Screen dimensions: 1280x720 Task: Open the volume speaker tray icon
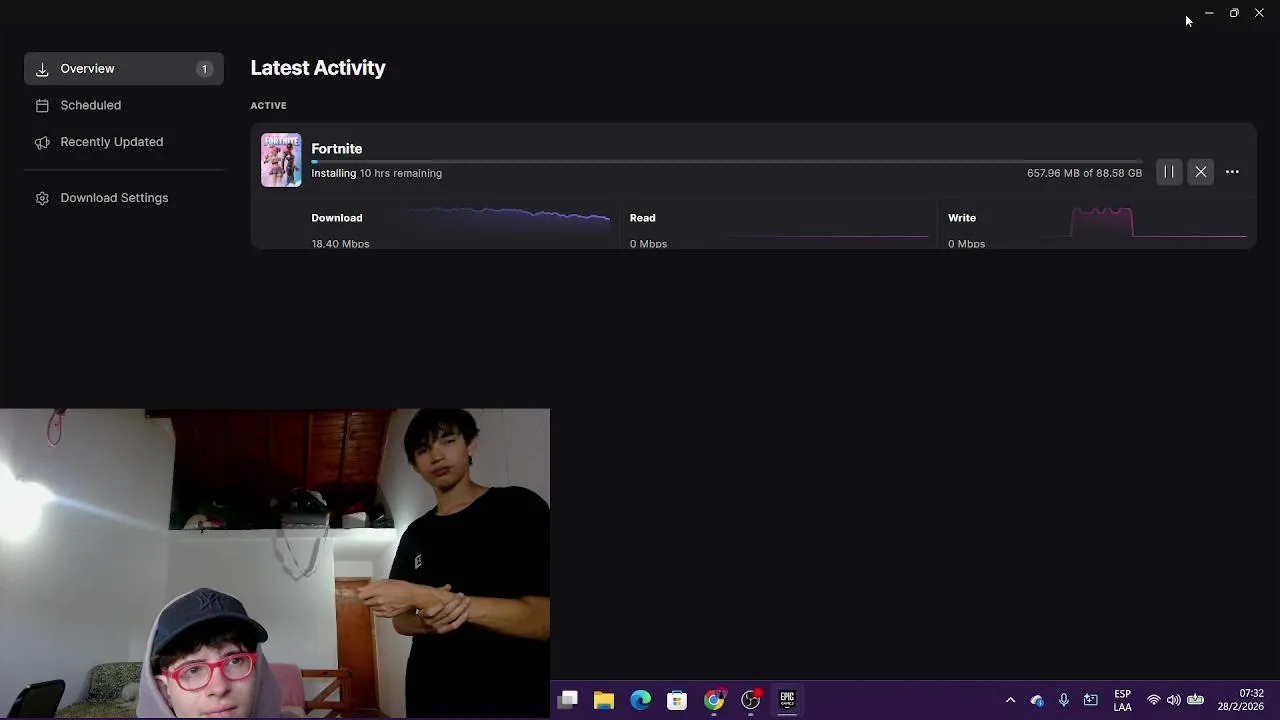pos(1174,700)
